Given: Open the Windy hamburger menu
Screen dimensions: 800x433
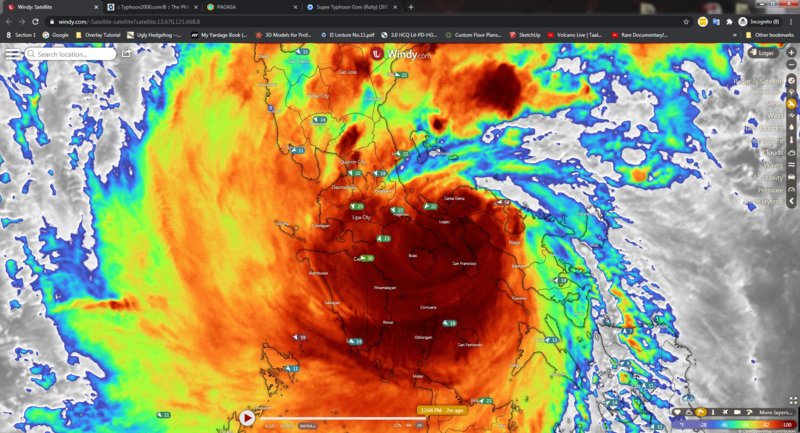Looking at the screenshot, I should click(x=13, y=53).
